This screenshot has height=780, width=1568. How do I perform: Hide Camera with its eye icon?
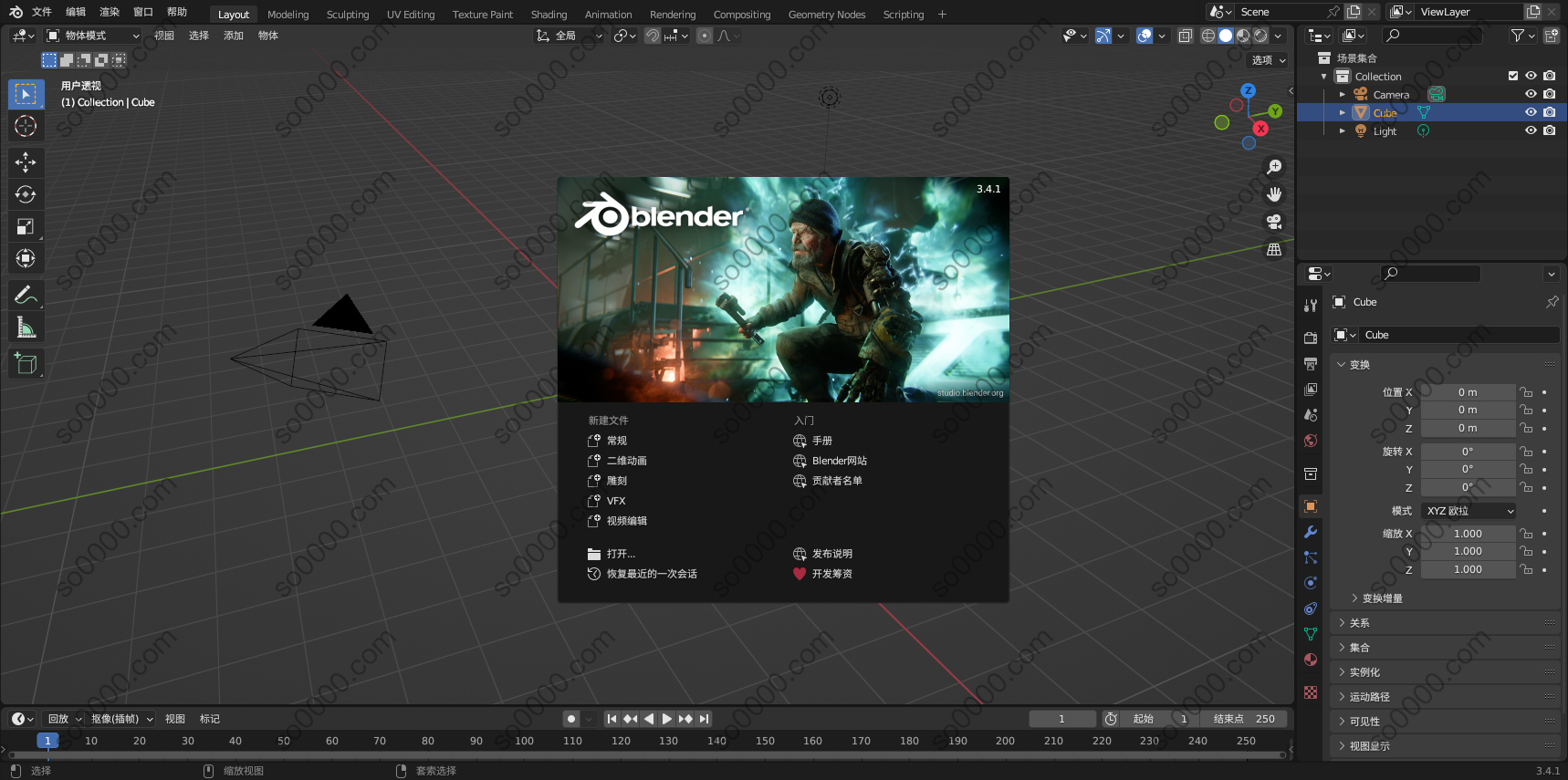[x=1531, y=94]
